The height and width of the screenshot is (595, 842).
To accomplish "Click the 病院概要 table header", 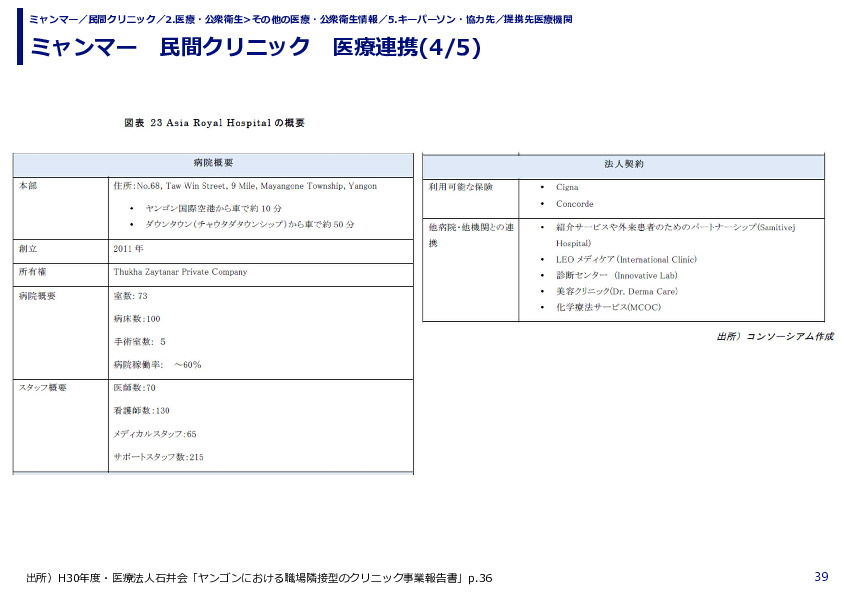I will tap(213, 163).
